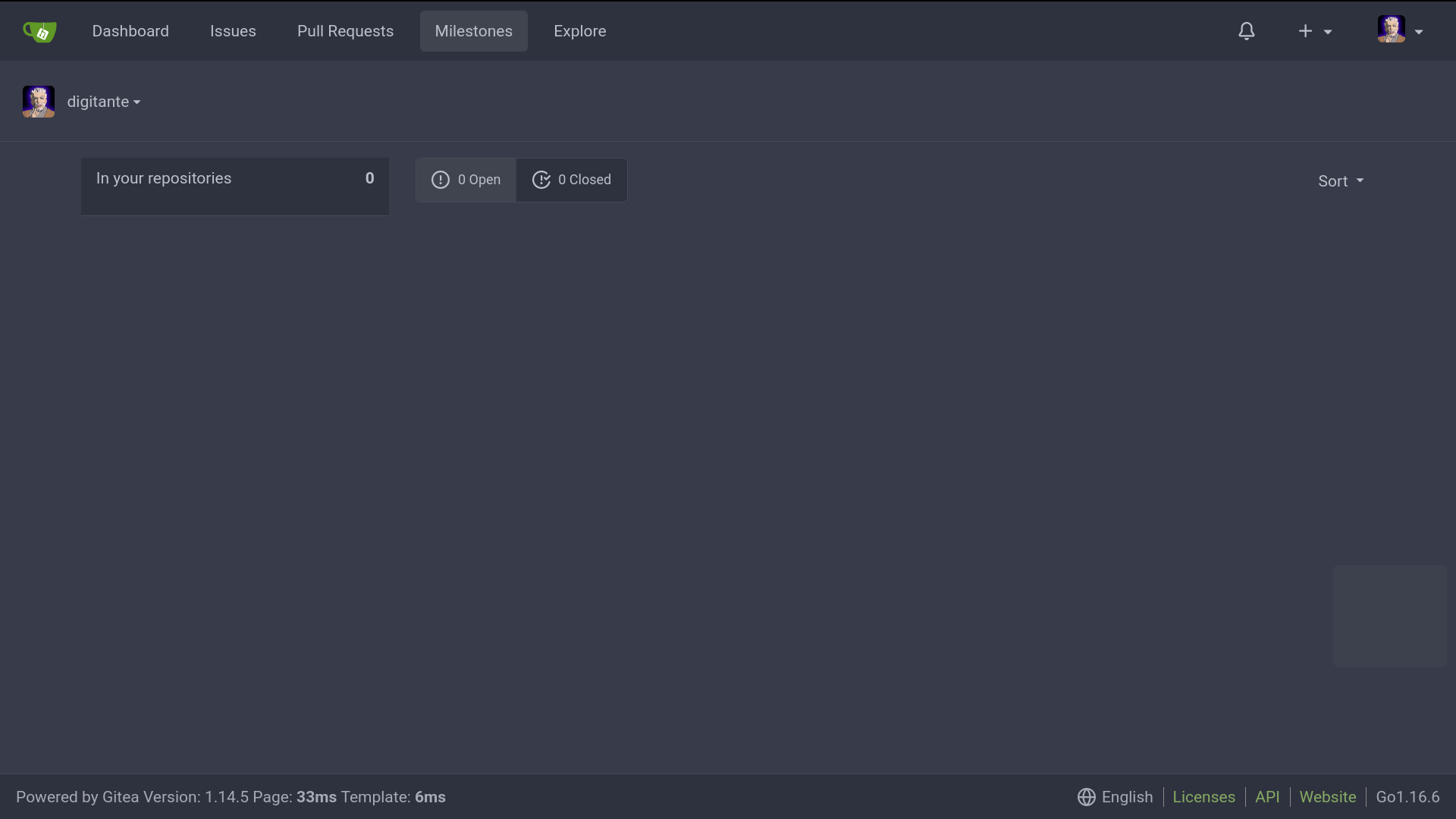Open the API footer link

pyautogui.click(x=1267, y=797)
